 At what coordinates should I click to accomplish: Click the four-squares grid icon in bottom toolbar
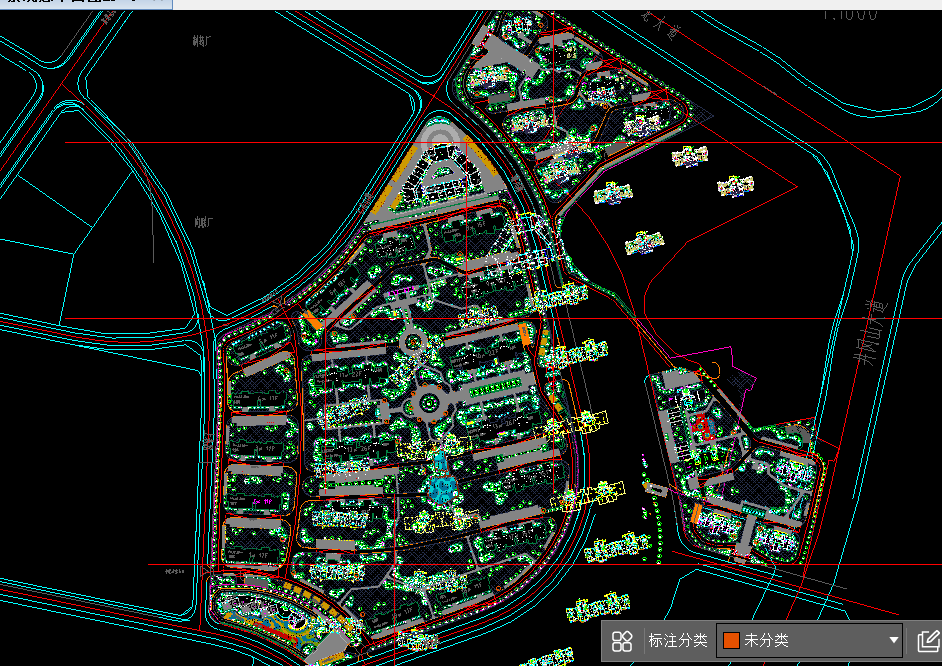[x=622, y=641]
